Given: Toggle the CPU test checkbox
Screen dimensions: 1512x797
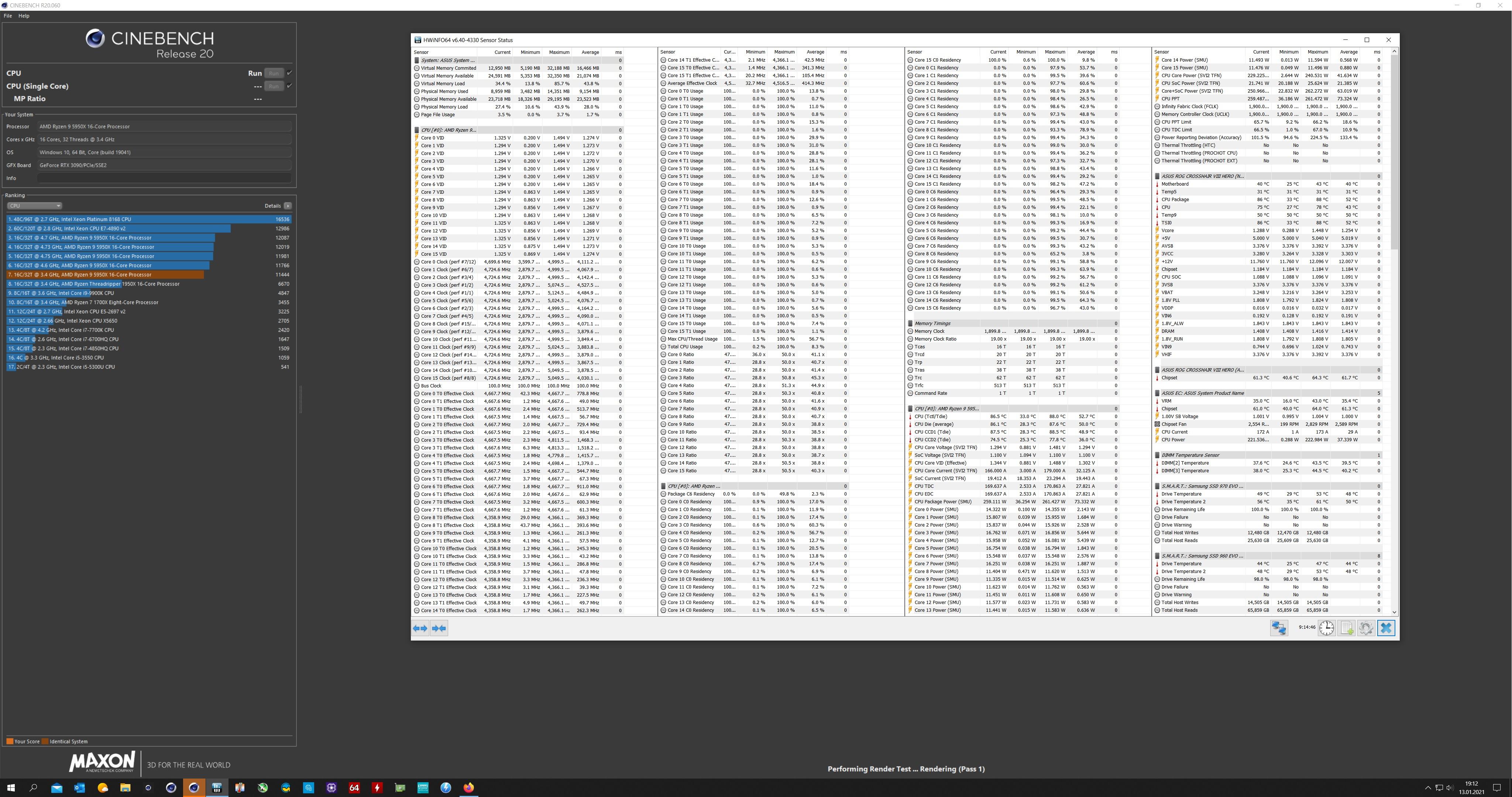Looking at the screenshot, I should click(289, 73).
